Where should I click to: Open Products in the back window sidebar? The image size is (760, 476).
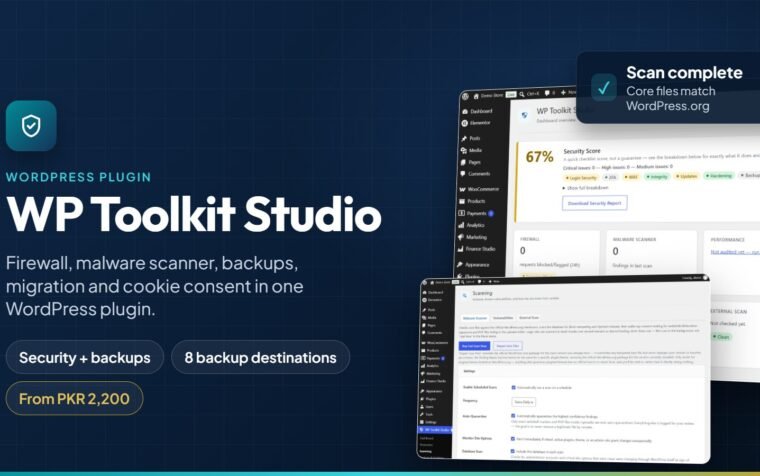472,201
